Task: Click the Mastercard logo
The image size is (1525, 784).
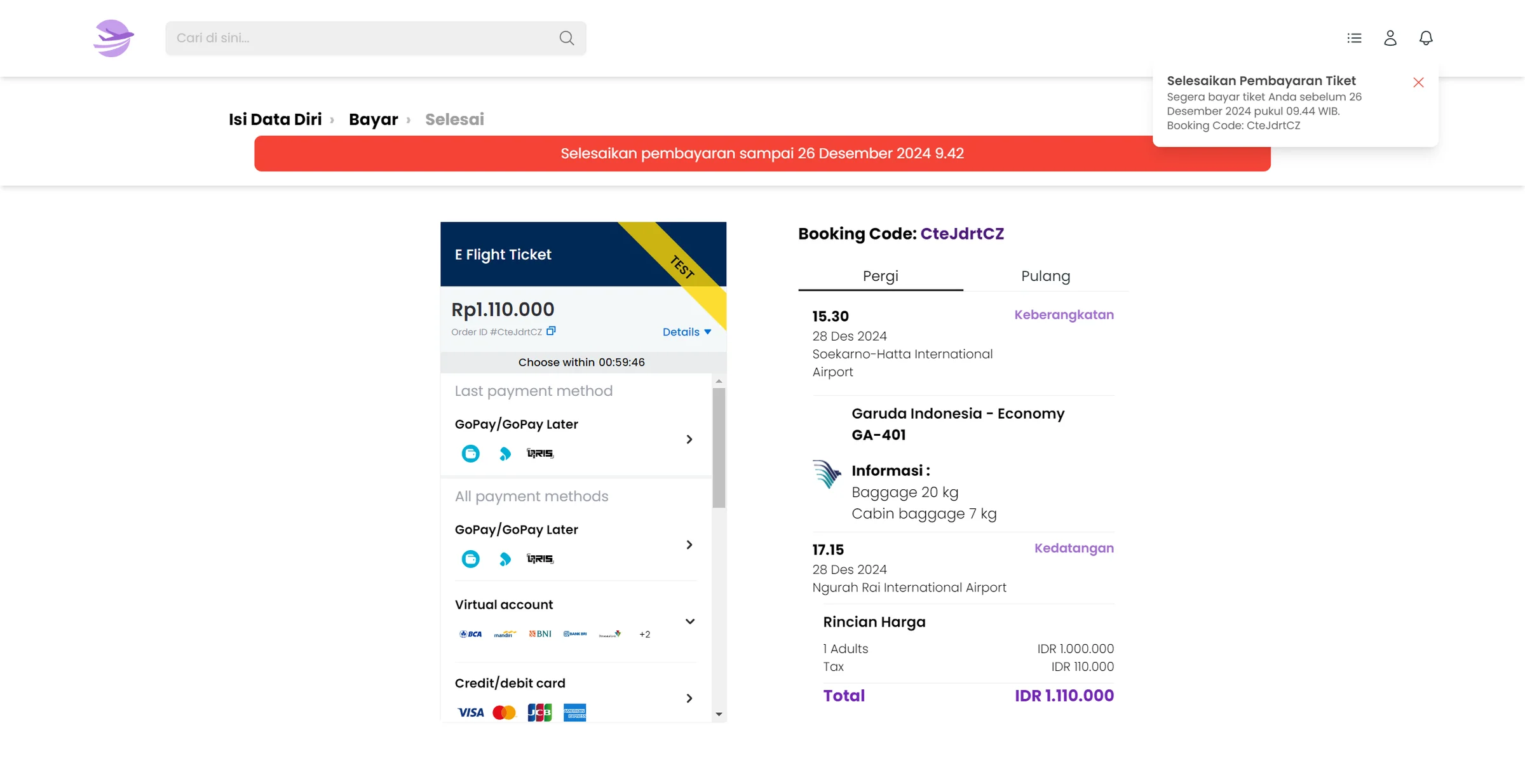Action: click(x=505, y=712)
